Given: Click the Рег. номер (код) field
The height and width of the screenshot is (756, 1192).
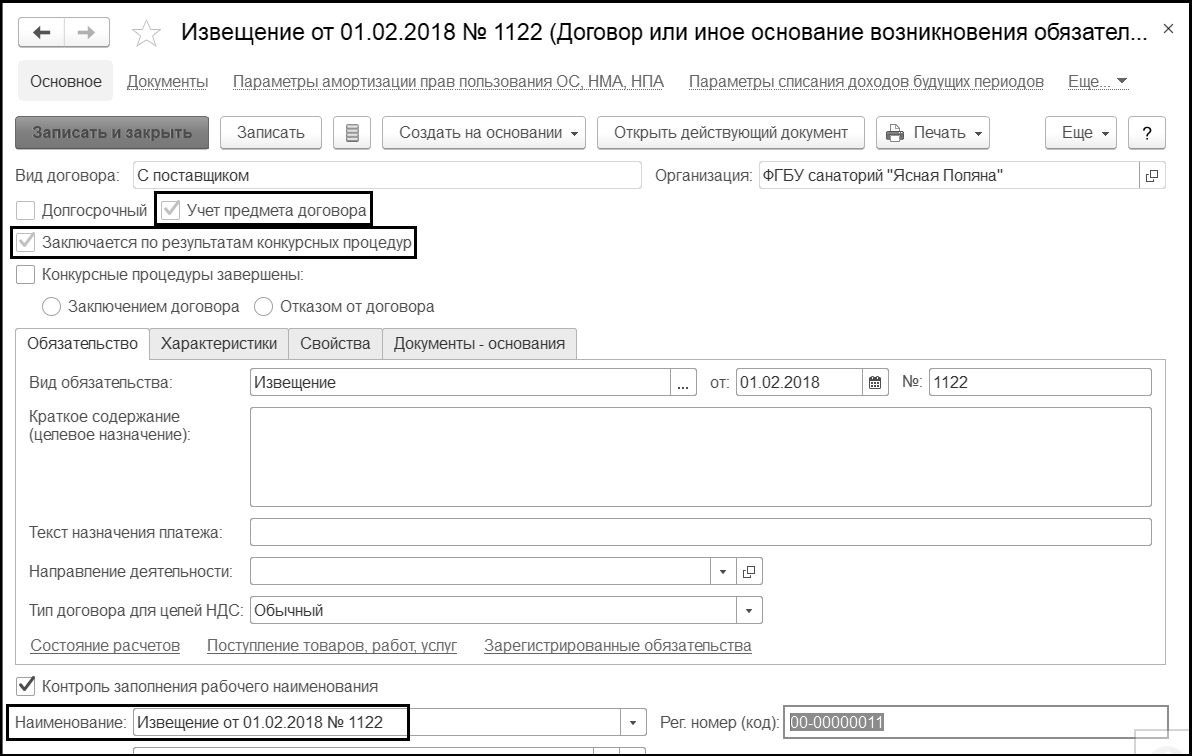Looking at the screenshot, I should coord(975,723).
